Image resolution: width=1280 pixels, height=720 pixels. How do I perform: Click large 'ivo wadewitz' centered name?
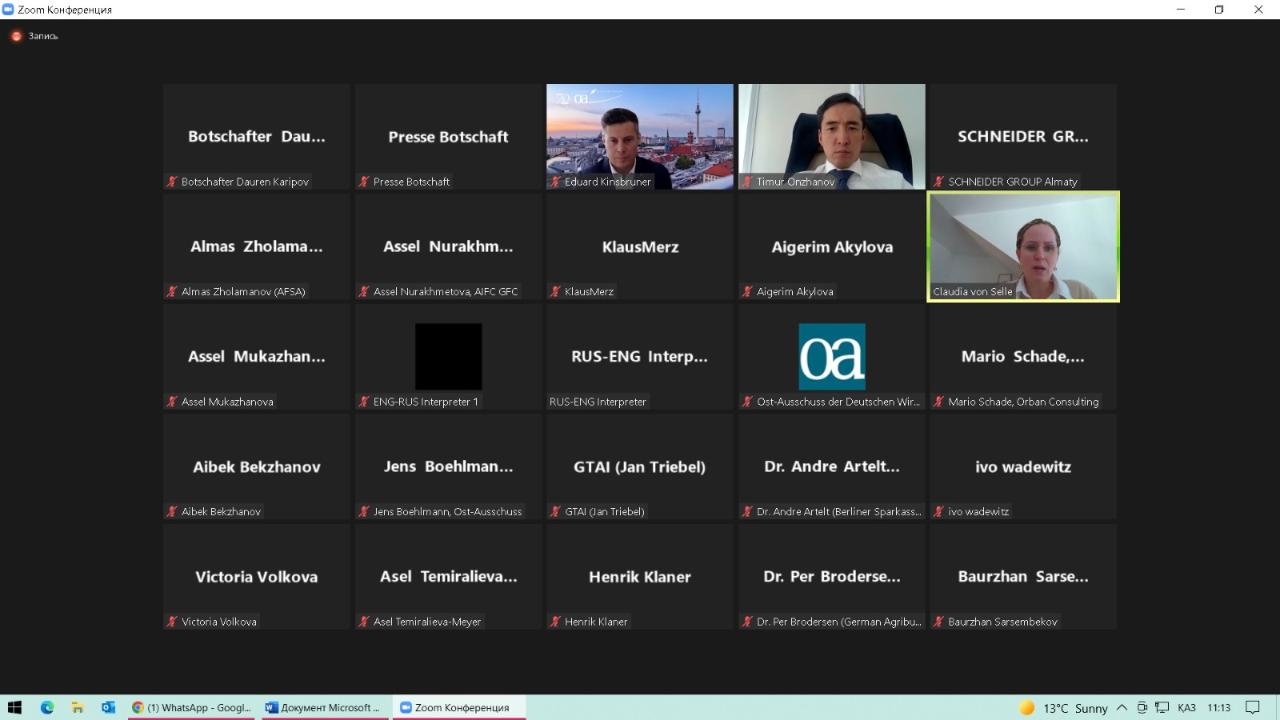[x=1023, y=467]
